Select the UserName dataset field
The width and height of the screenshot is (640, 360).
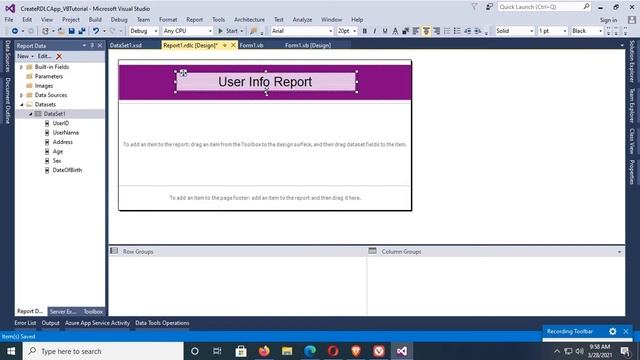click(x=65, y=133)
